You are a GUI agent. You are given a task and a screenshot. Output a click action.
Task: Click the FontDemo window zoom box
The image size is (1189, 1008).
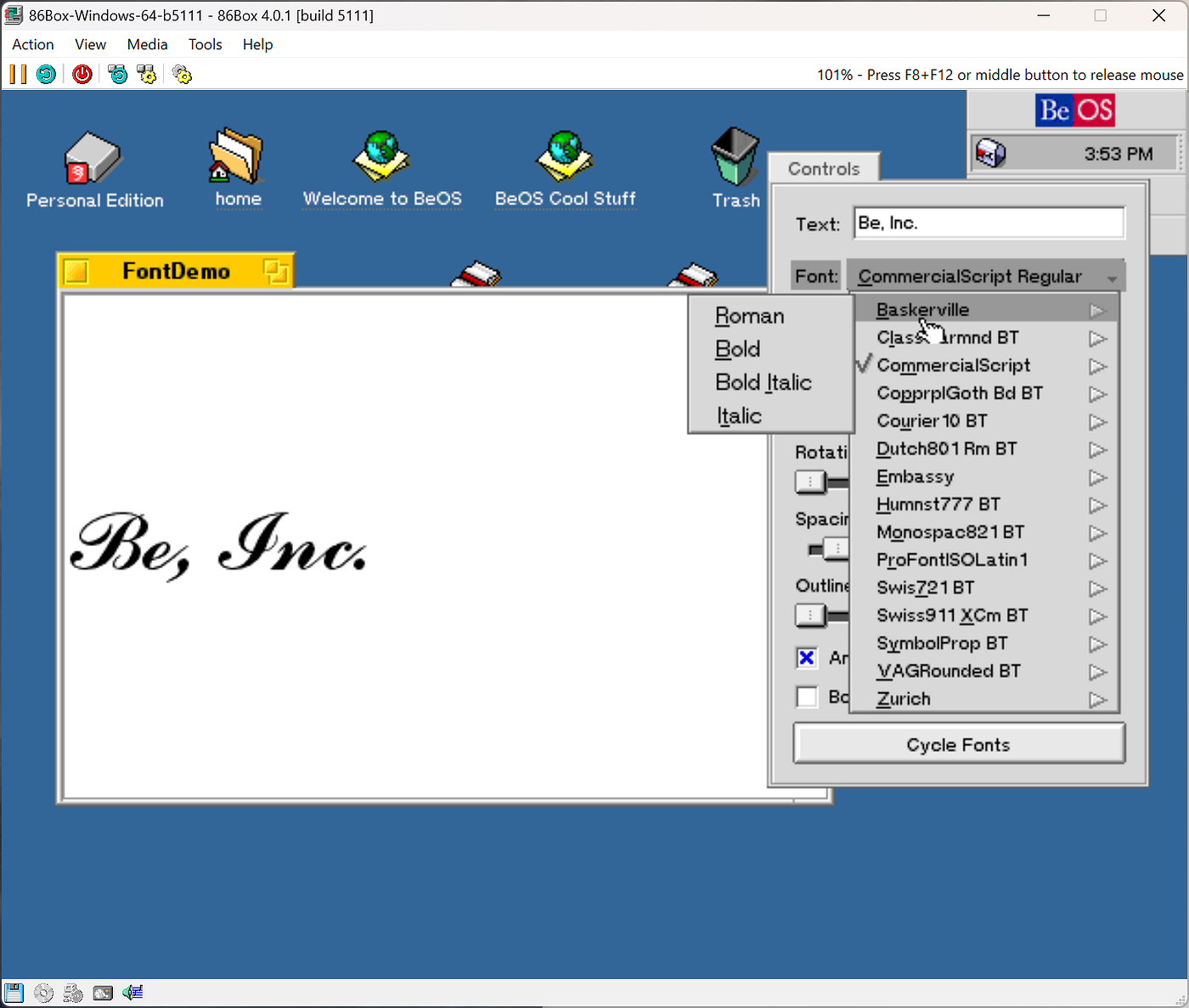[x=275, y=272]
